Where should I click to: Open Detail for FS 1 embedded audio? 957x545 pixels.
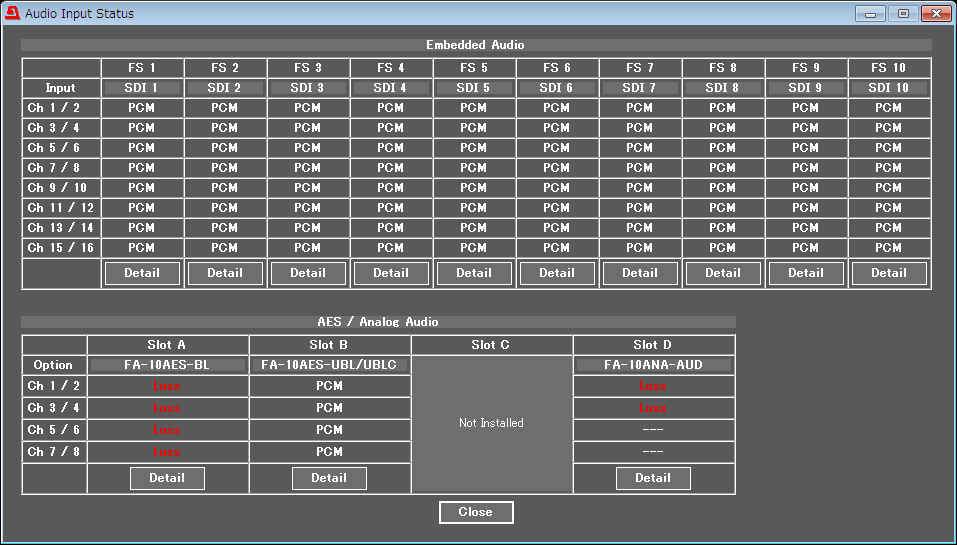click(x=141, y=273)
